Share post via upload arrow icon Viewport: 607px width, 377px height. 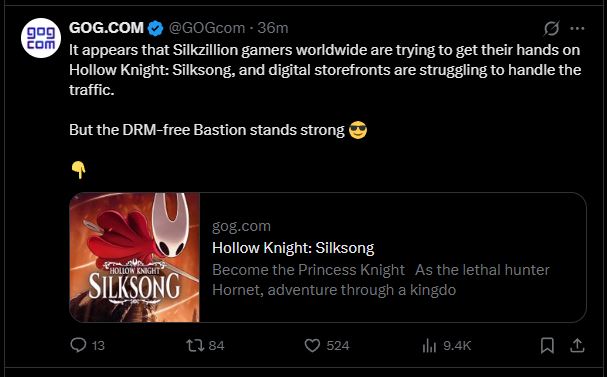click(x=577, y=345)
